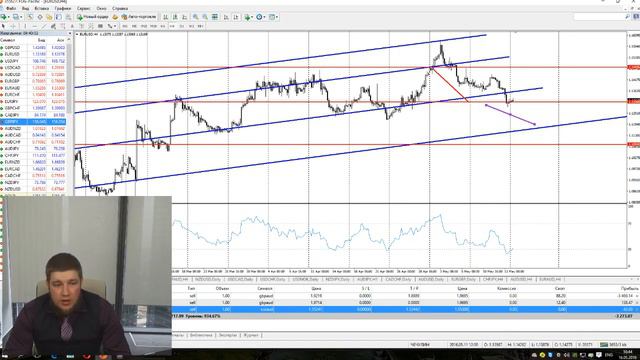
Task: Open the Файл menu
Action: point(11,8)
